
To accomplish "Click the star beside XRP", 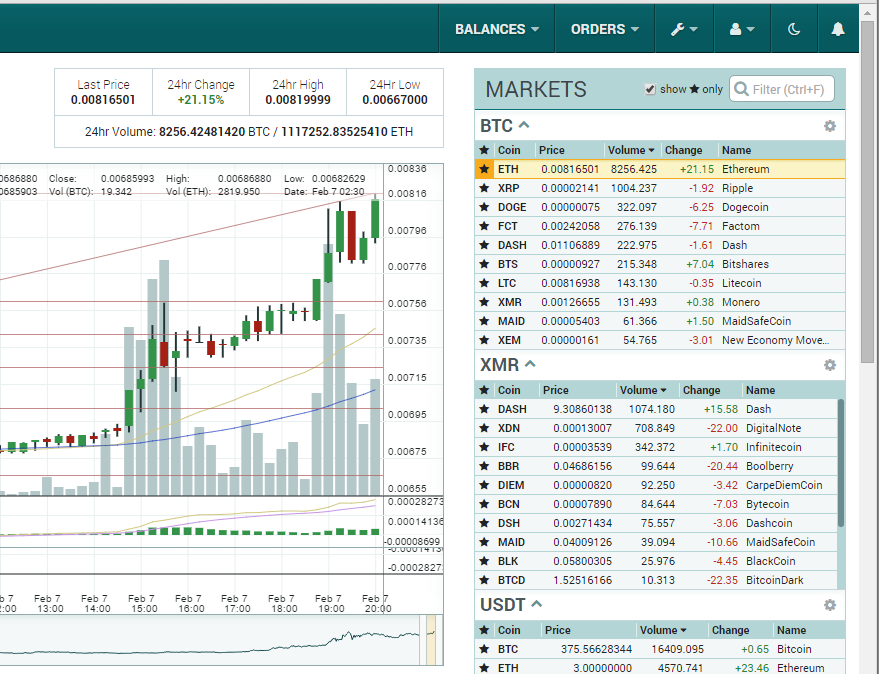I will [x=485, y=188].
